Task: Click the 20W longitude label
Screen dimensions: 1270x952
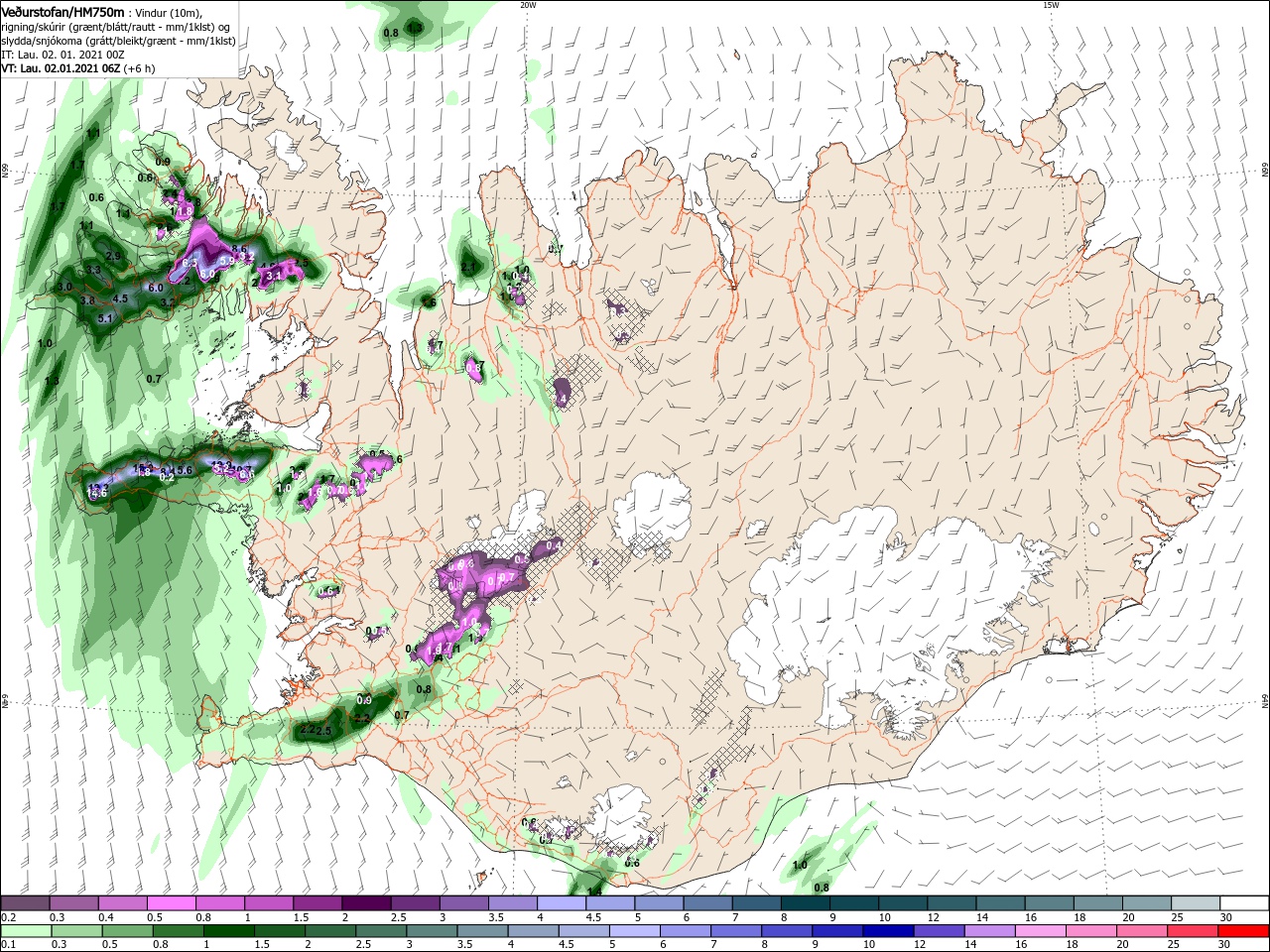Action: pyautogui.click(x=528, y=5)
